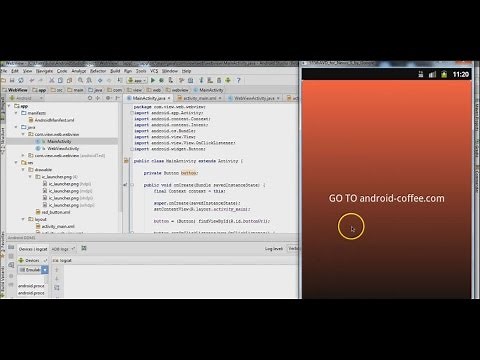Click the Copy toolbar icon
Viewport: 480px width, 360px height.
click(60, 80)
